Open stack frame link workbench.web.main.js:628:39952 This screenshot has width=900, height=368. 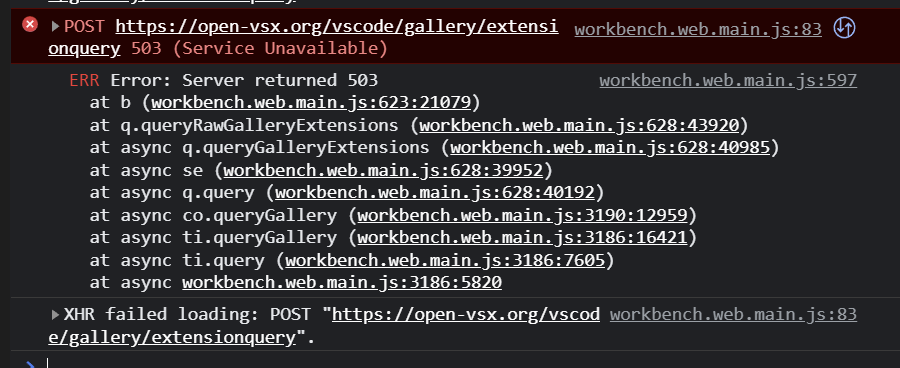coord(383,171)
